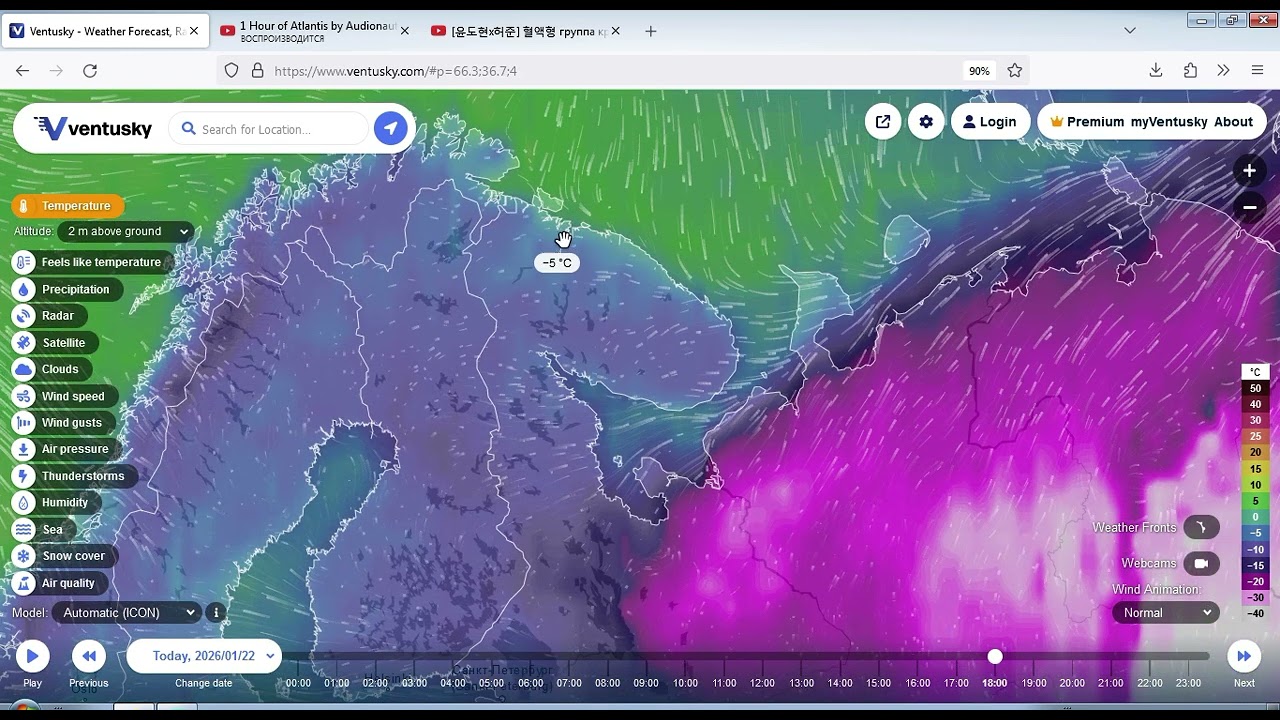Show Wind speed layer icon
The height and width of the screenshot is (720, 1280).
[x=24, y=396]
